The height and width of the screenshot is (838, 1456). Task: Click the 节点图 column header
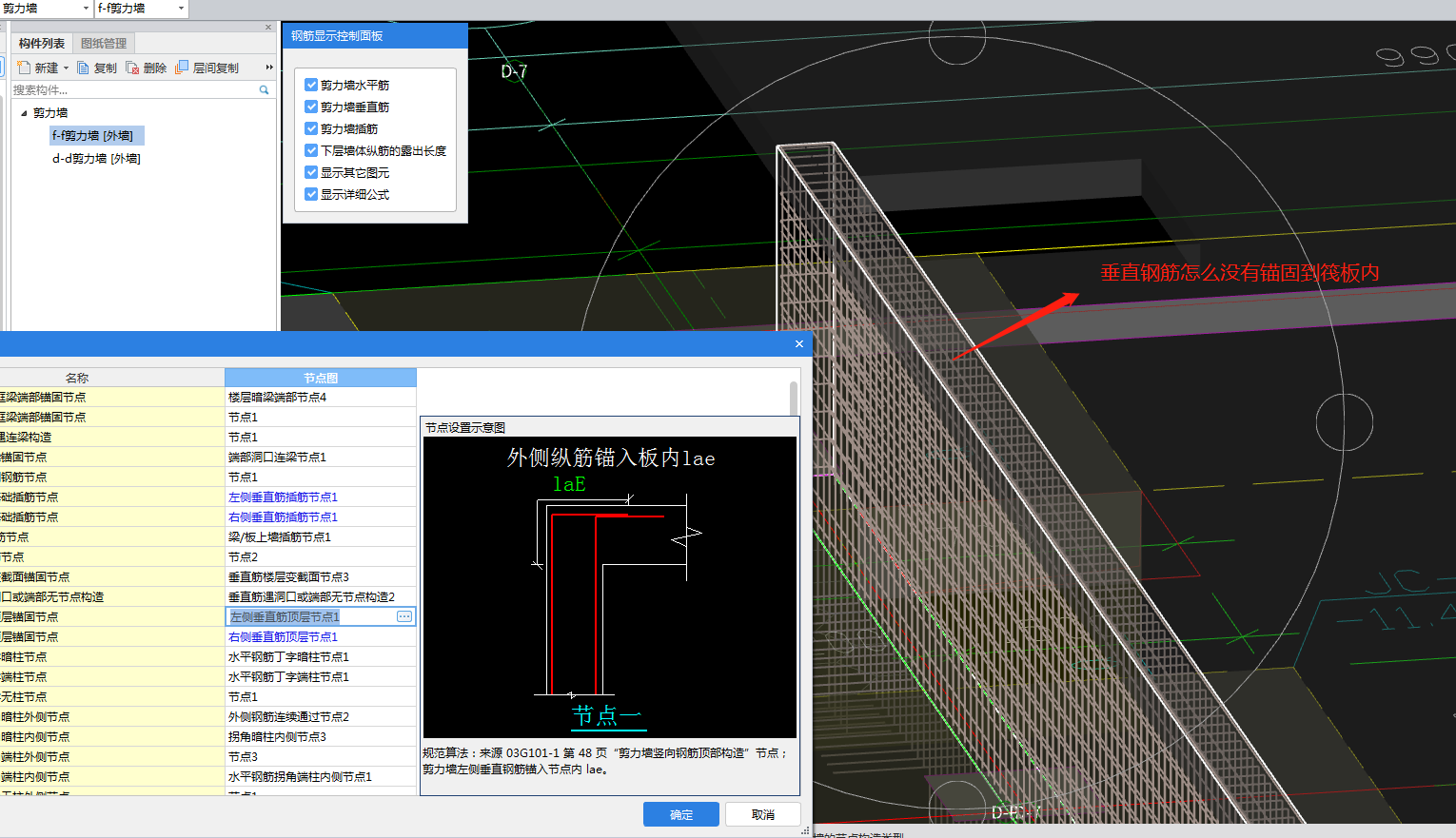coord(321,378)
